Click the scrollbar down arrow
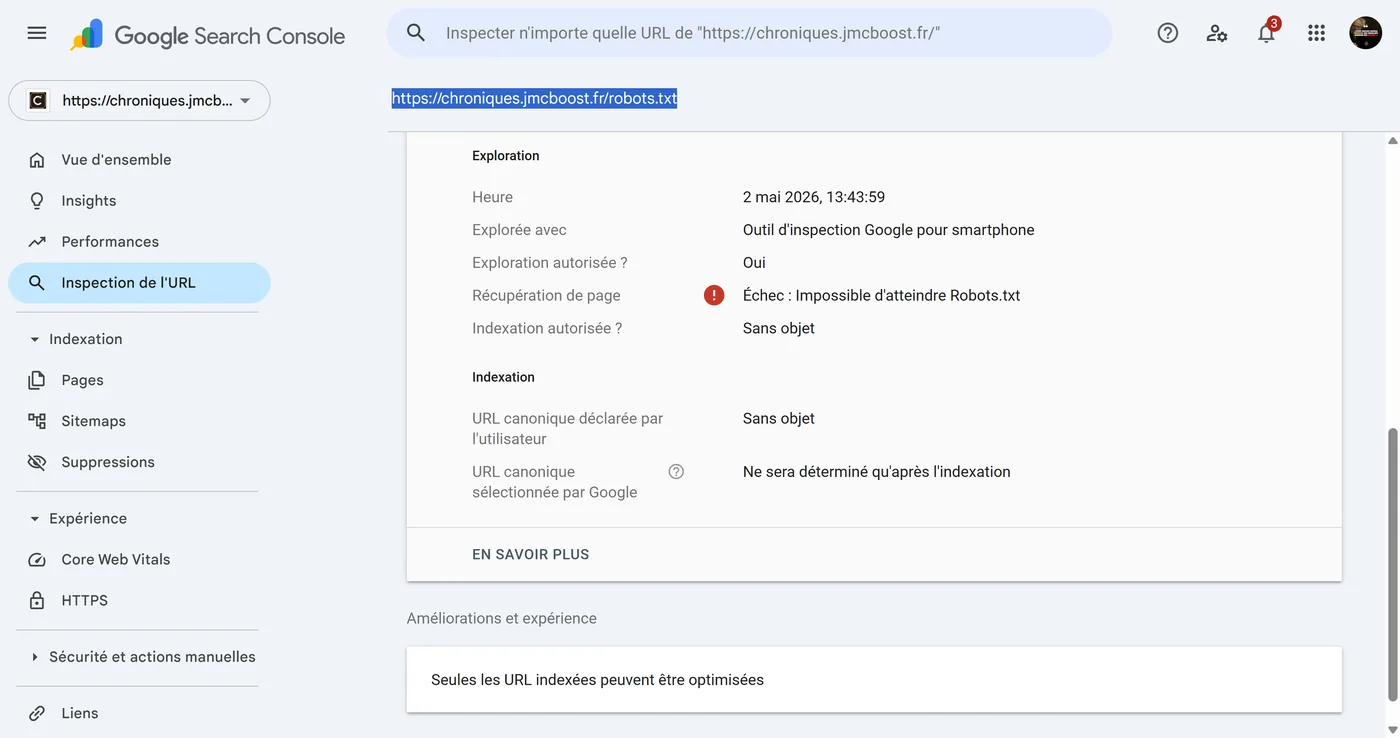The width and height of the screenshot is (1400, 738). [x=1391, y=729]
